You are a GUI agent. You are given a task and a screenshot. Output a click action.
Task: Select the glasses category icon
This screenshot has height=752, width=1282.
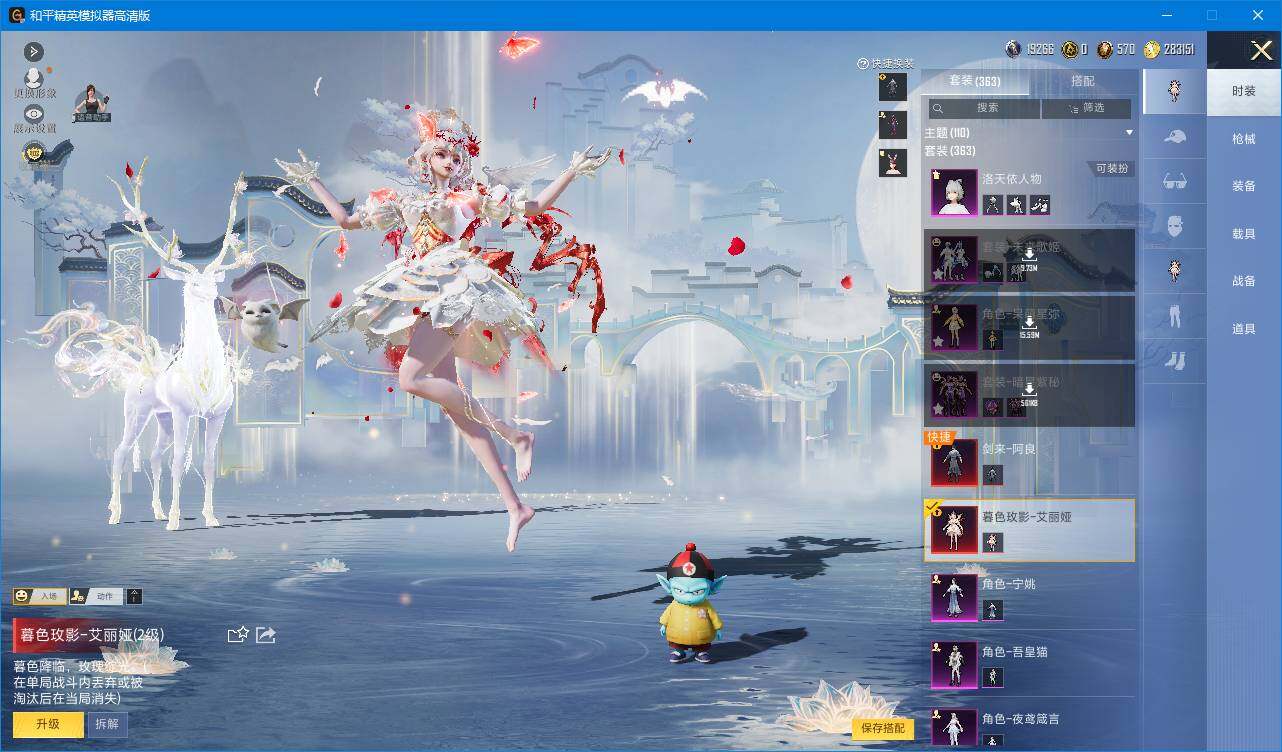point(1175,182)
